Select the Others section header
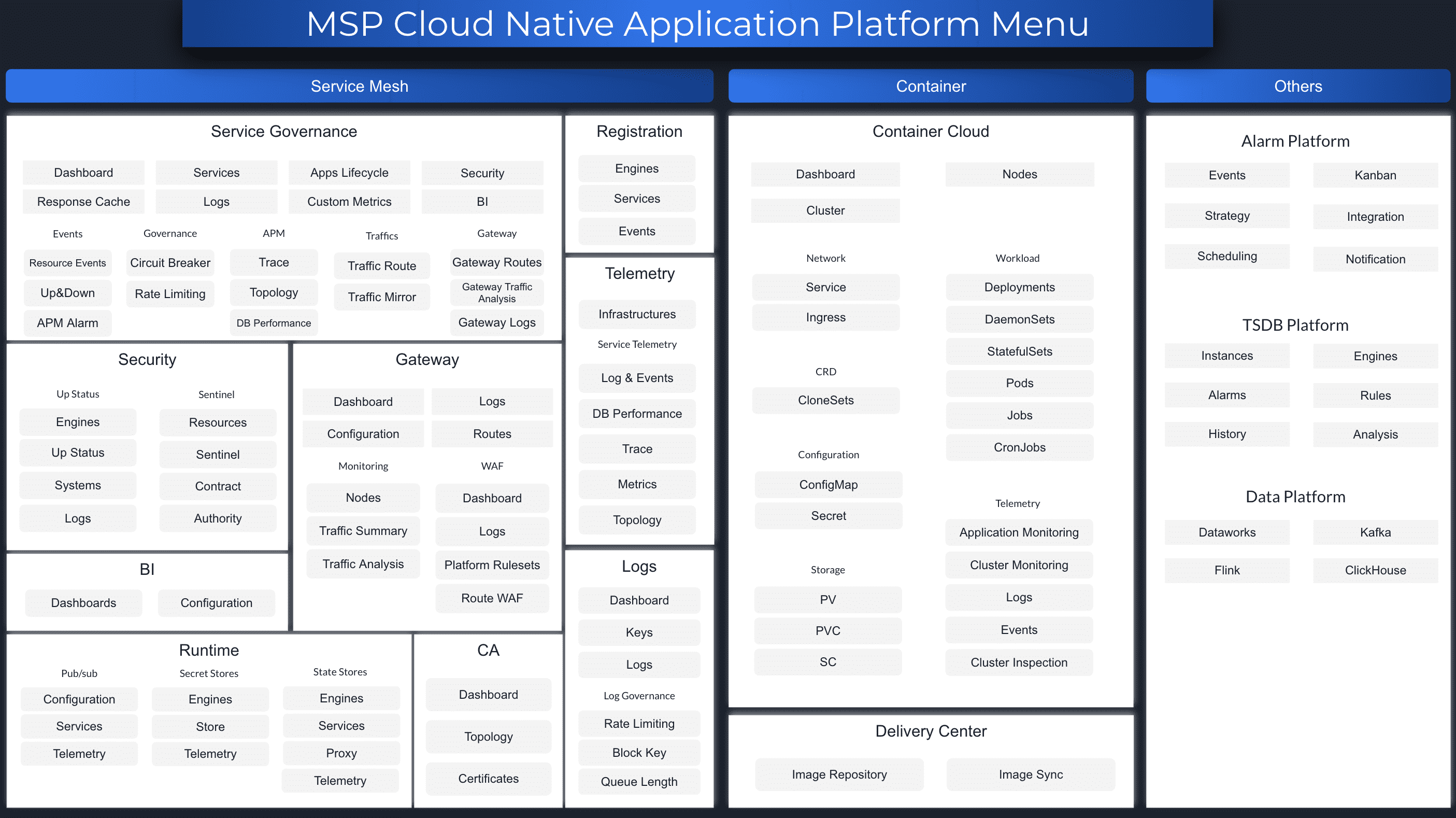 click(1298, 86)
